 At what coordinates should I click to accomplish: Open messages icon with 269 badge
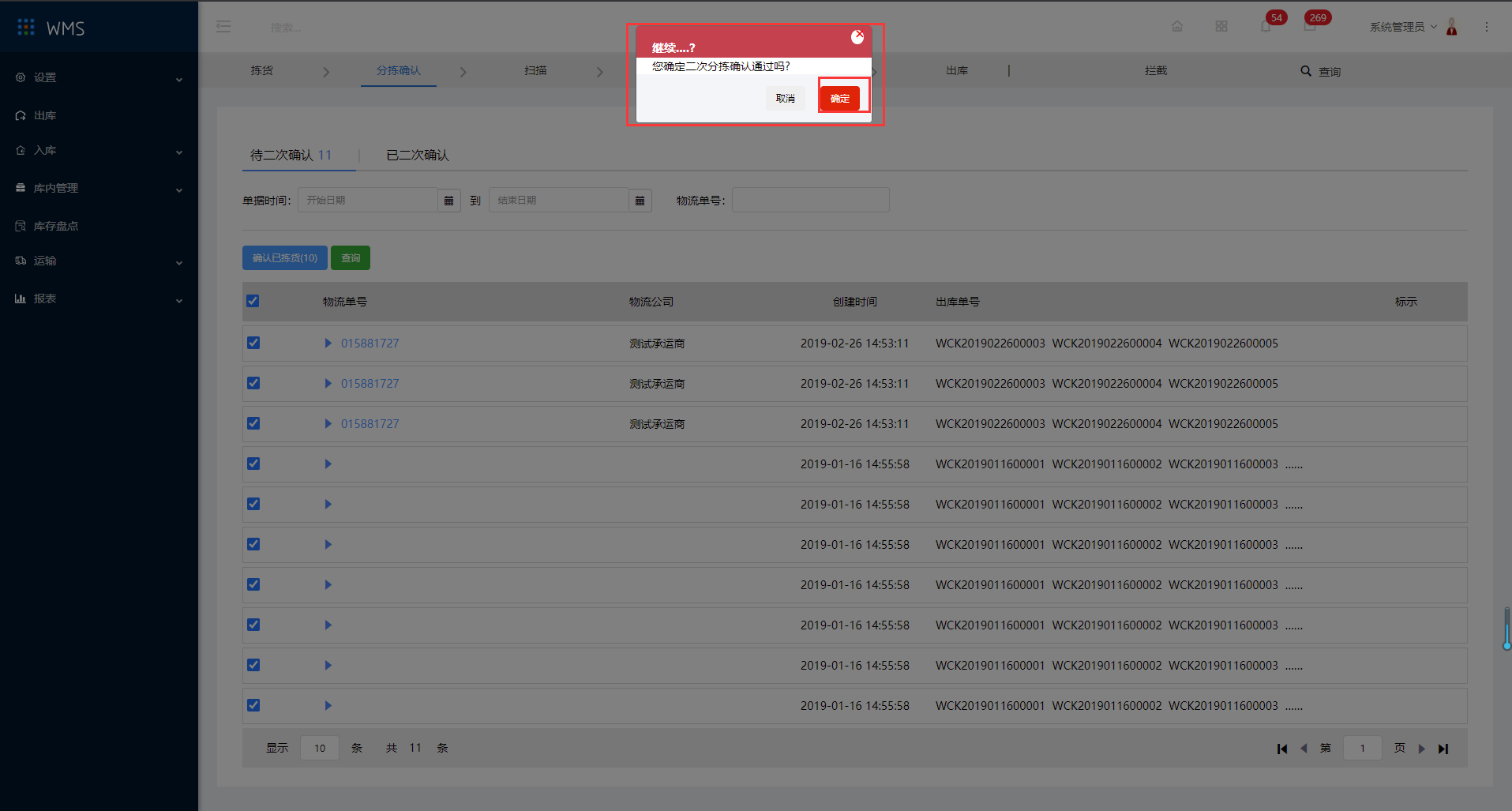pyautogui.click(x=1310, y=27)
